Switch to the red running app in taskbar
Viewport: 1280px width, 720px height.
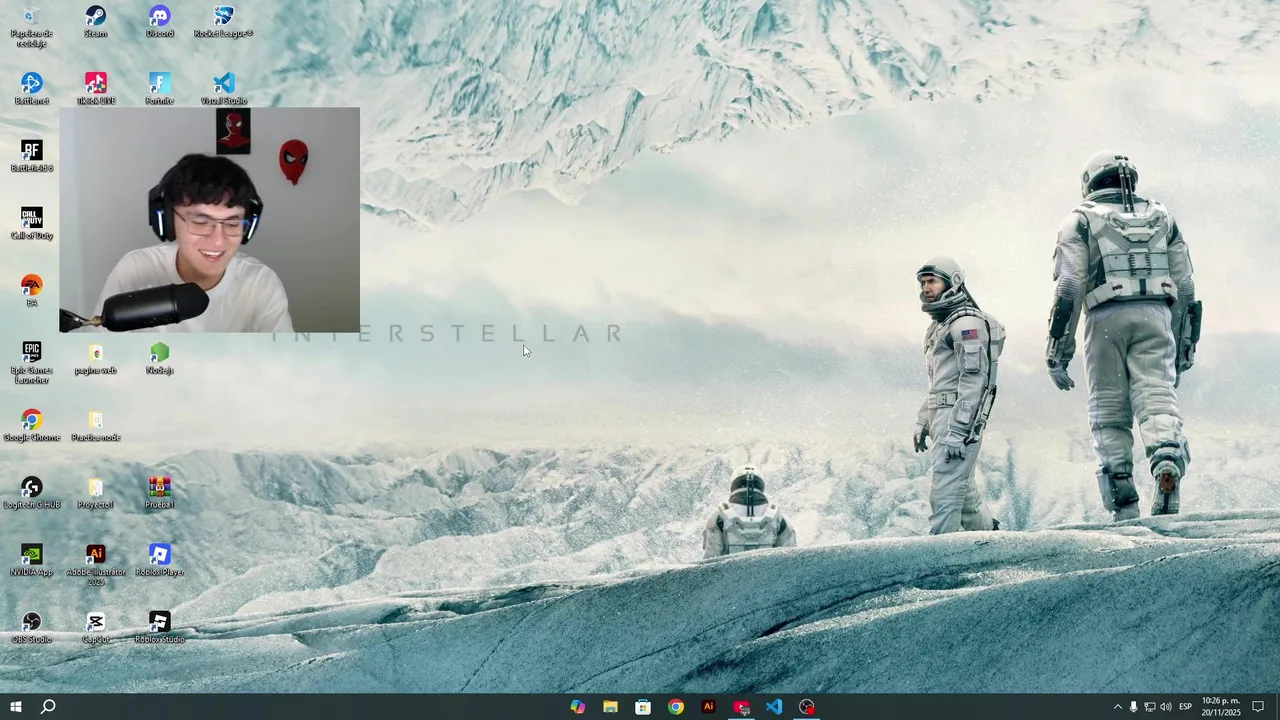point(741,707)
